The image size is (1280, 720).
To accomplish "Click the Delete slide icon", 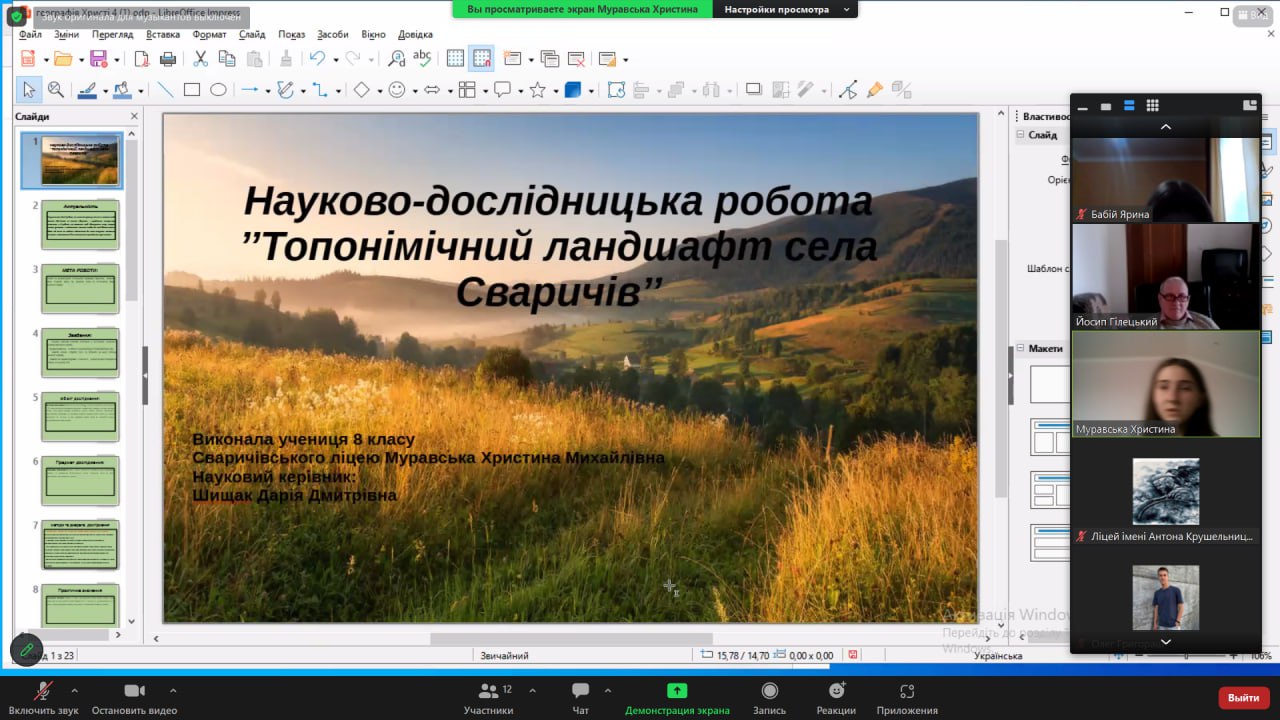I will [576, 59].
